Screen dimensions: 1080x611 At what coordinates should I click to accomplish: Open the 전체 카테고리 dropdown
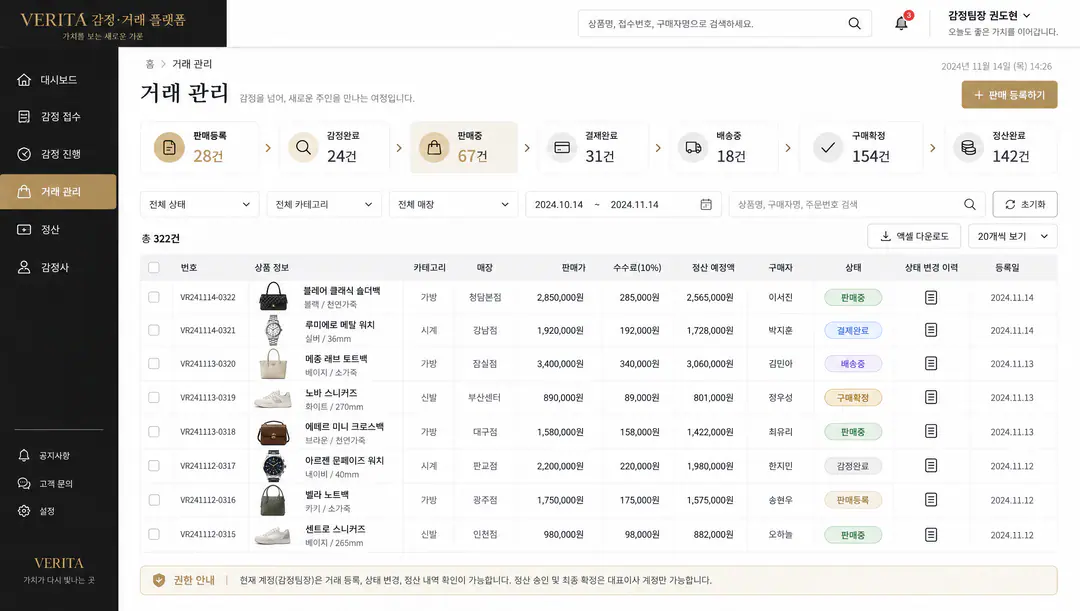point(324,205)
